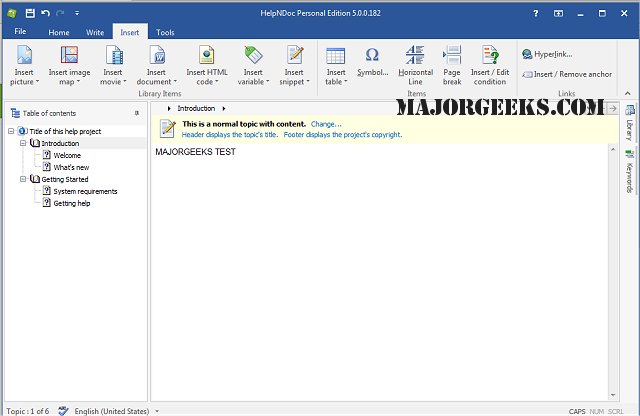Screen dimensions: 640x416
Task: Collapse the Introduction tree node
Action: click(23, 143)
